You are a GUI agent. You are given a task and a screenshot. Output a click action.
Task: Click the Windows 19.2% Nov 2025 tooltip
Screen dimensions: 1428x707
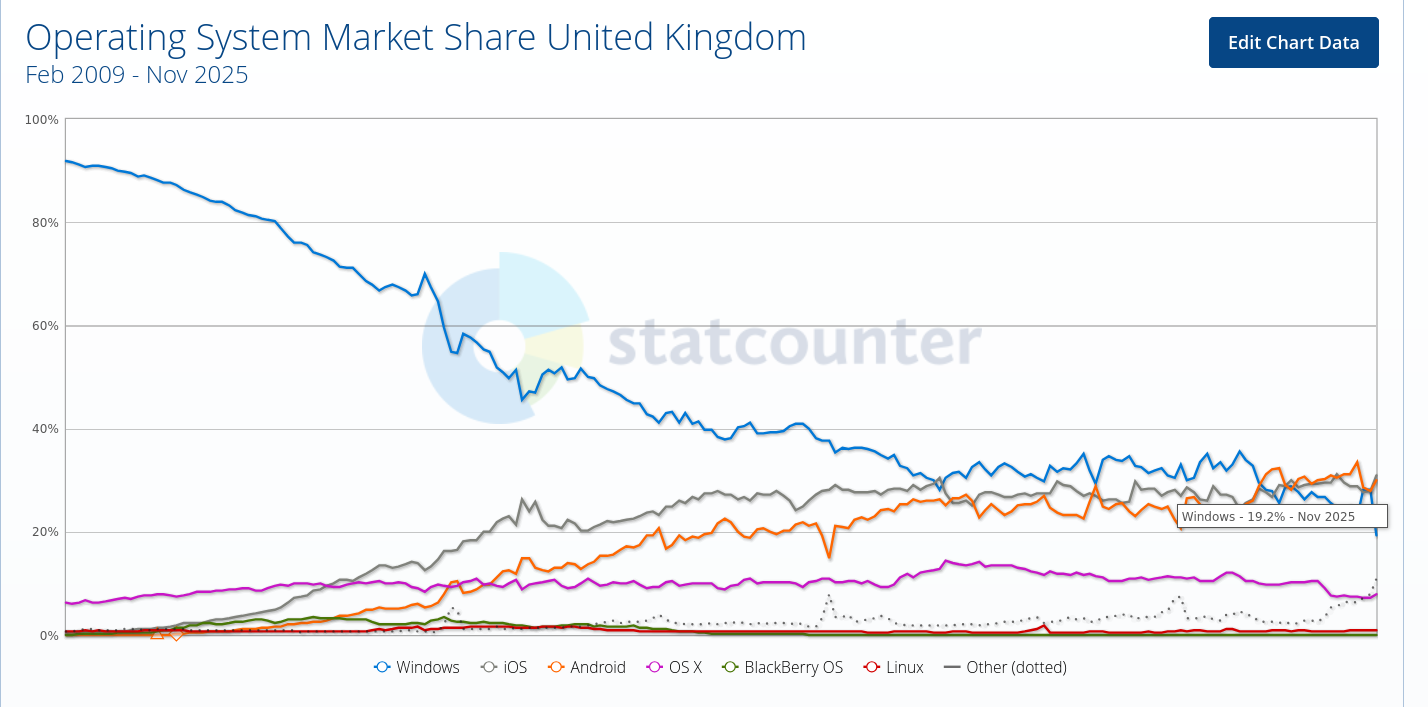[1283, 516]
